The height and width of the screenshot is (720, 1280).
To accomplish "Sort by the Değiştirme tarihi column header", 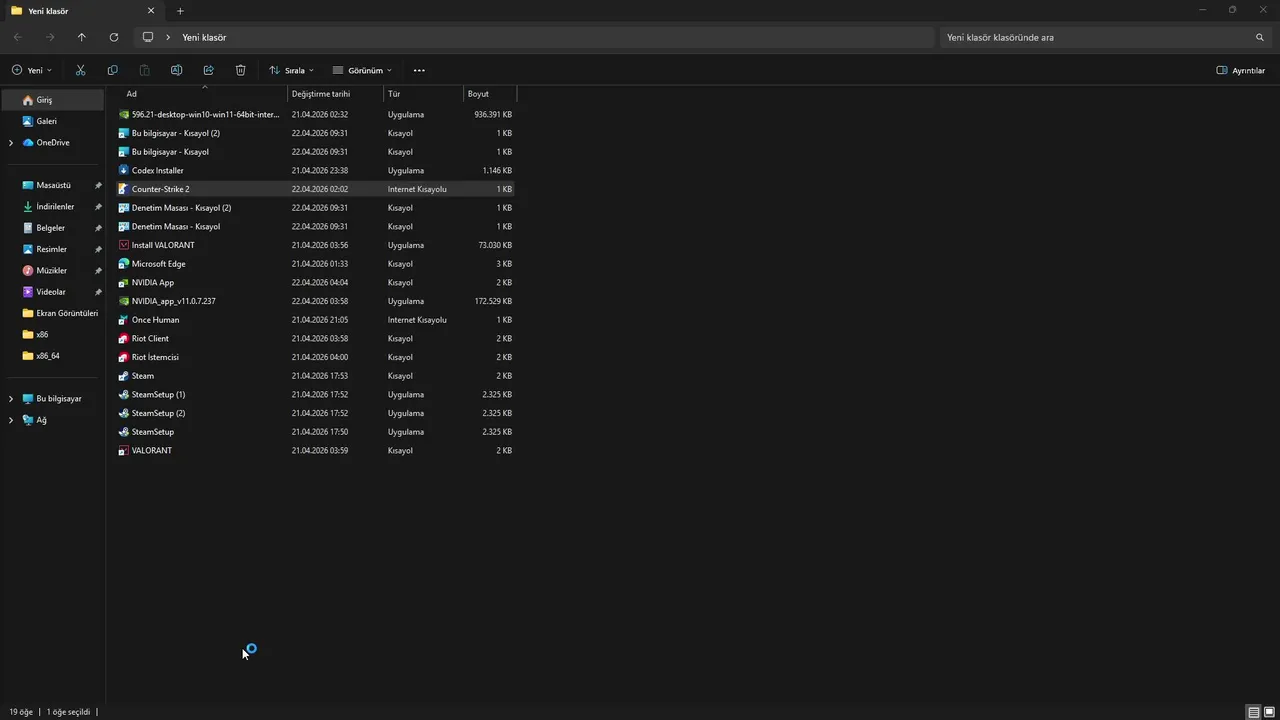I will tap(336, 94).
